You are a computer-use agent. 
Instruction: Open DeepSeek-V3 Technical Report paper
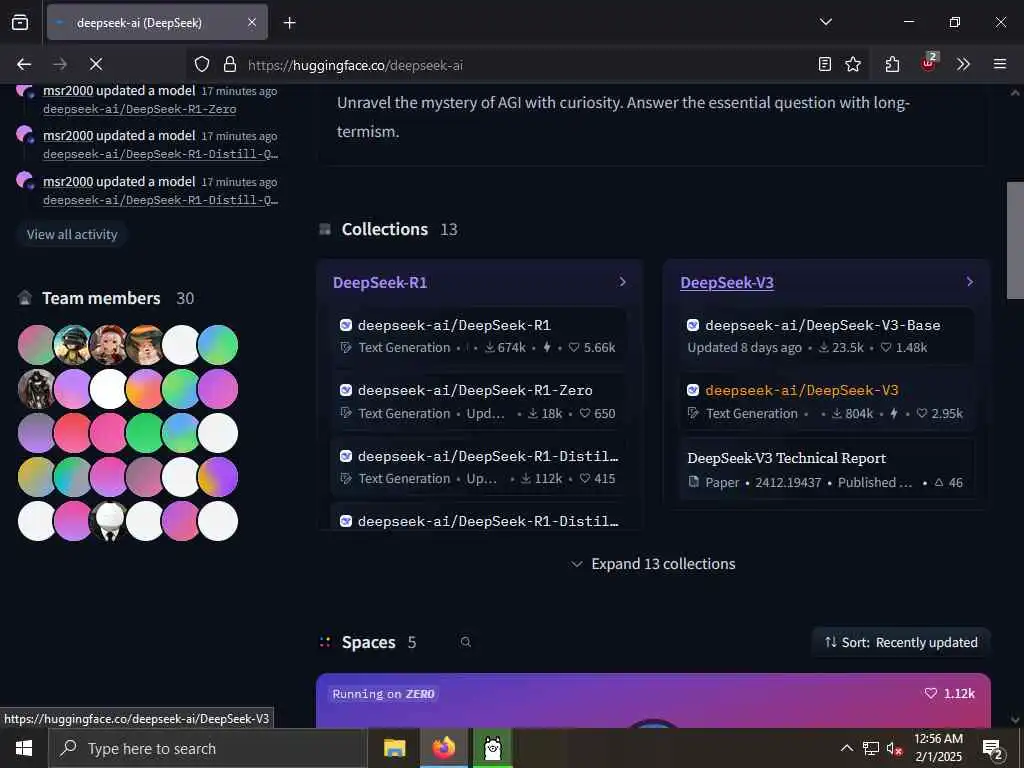[x=827, y=470]
